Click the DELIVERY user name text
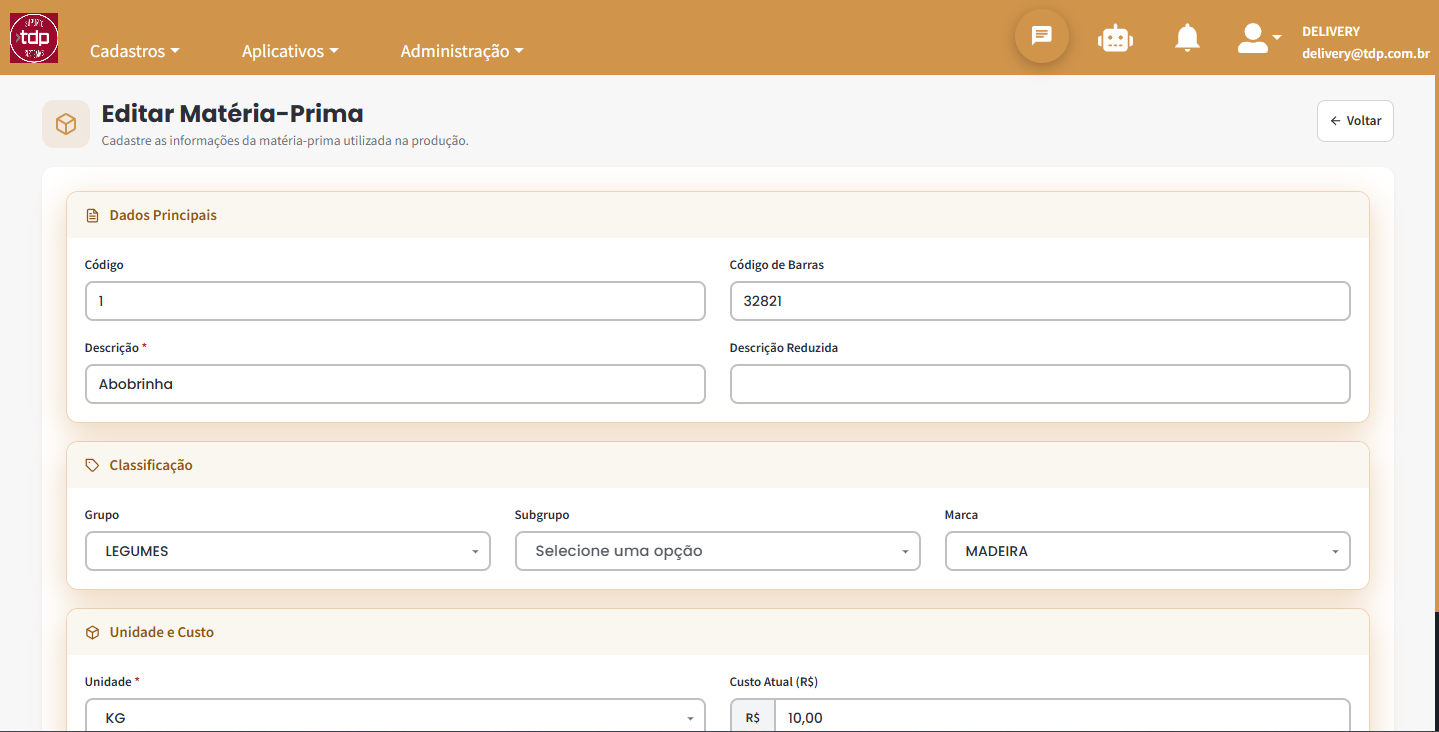The image size is (1439, 732). (1331, 31)
